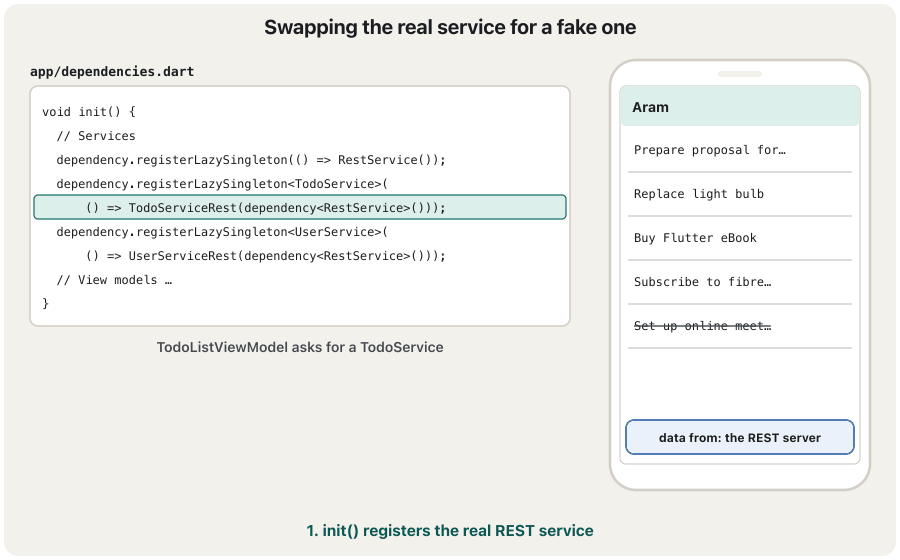The image size is (900, 560).
Task: Click the UserServiceRest(dependency<RestService>()) line
Action: (x=265, y=256)
